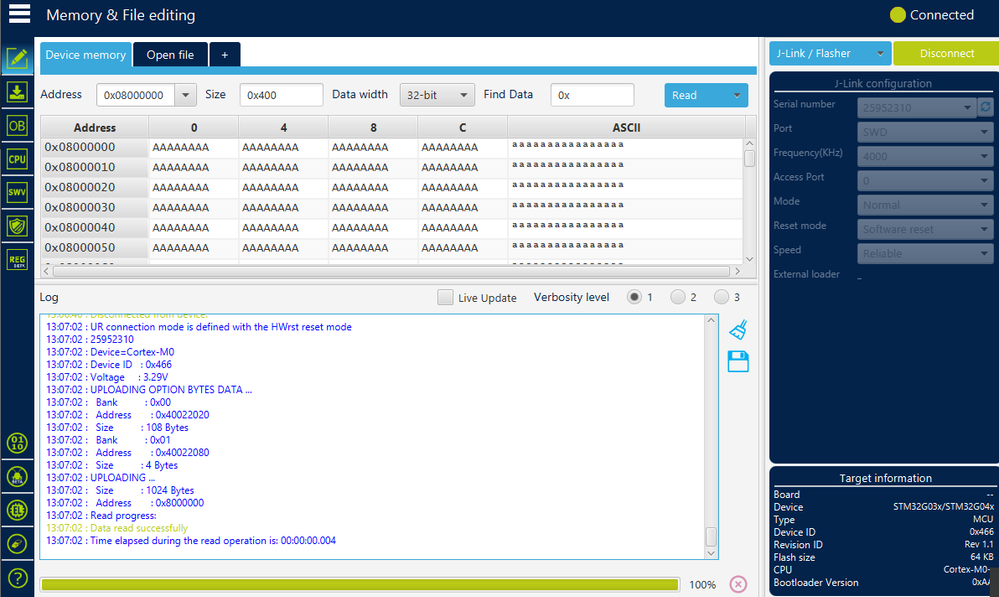
Task: Open the Read button dropdown arrow
Action: coord(737,95)
